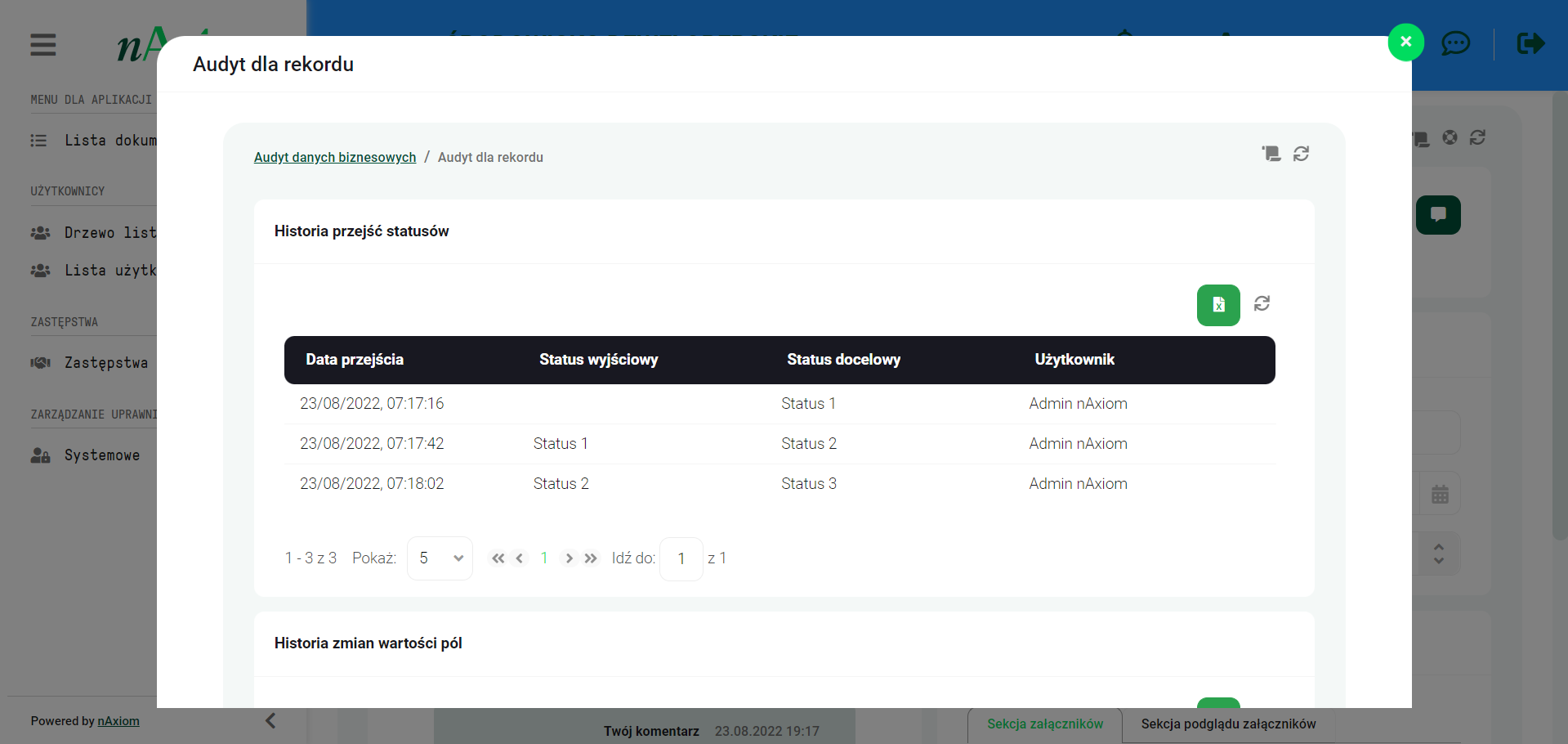Close the Audyt dla rekordu dialog
The width and height of the screenshot is (1568, 744).
[x=1405, y=43]
